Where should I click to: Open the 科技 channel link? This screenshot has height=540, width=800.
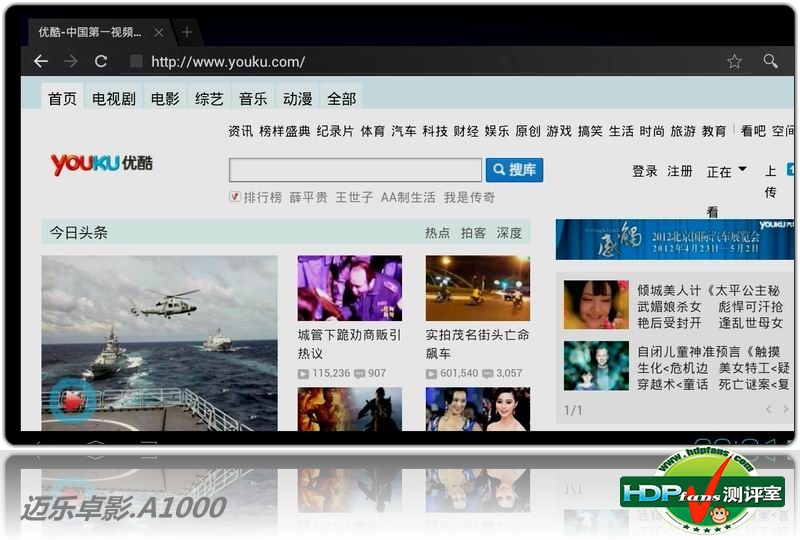tap(435, 131)
